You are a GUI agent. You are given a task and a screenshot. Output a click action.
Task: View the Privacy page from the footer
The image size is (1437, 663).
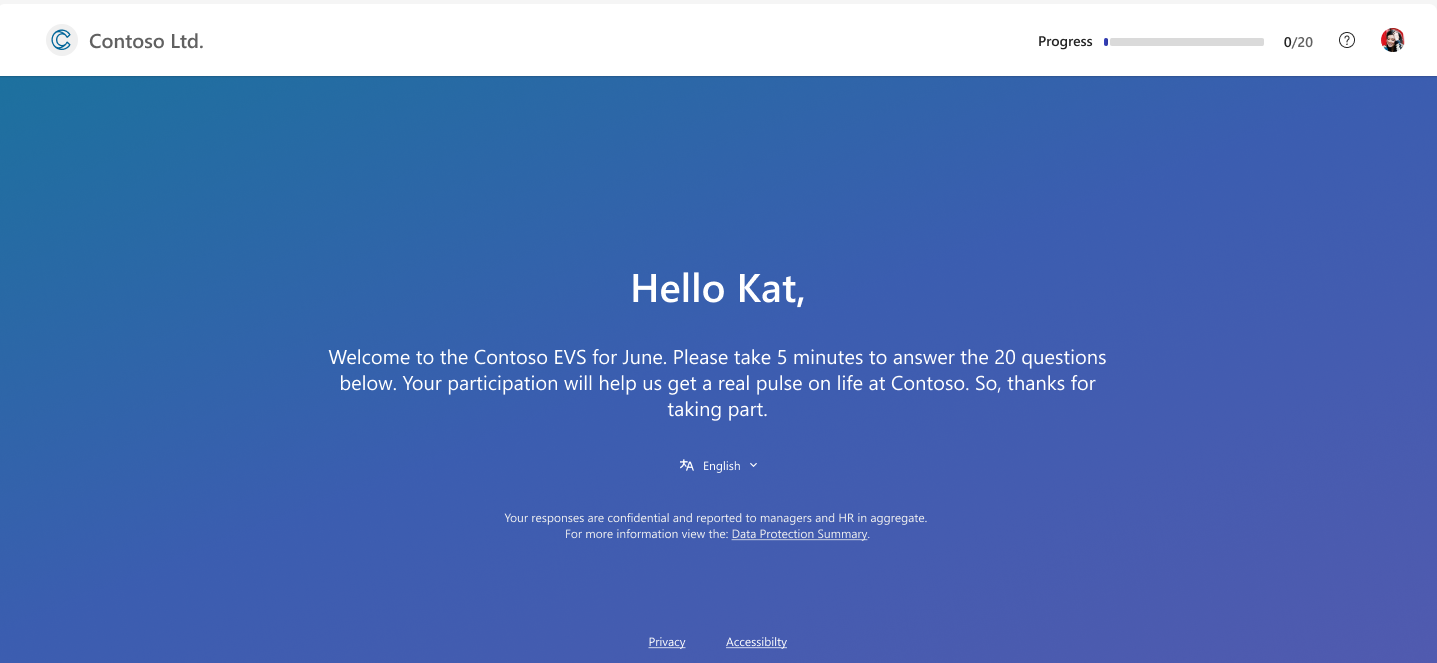666,641
